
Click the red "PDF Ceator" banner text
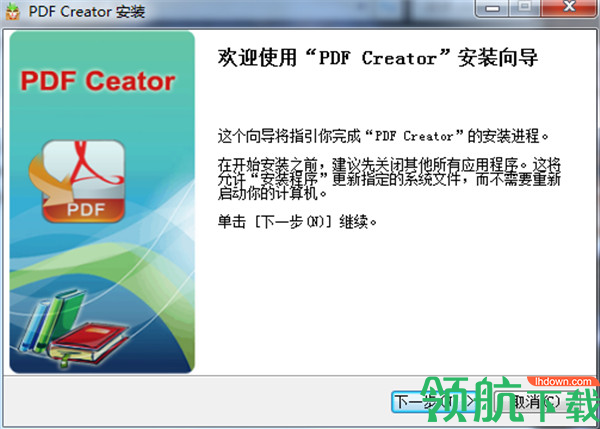pyautogui.click(x=98, y=81)
